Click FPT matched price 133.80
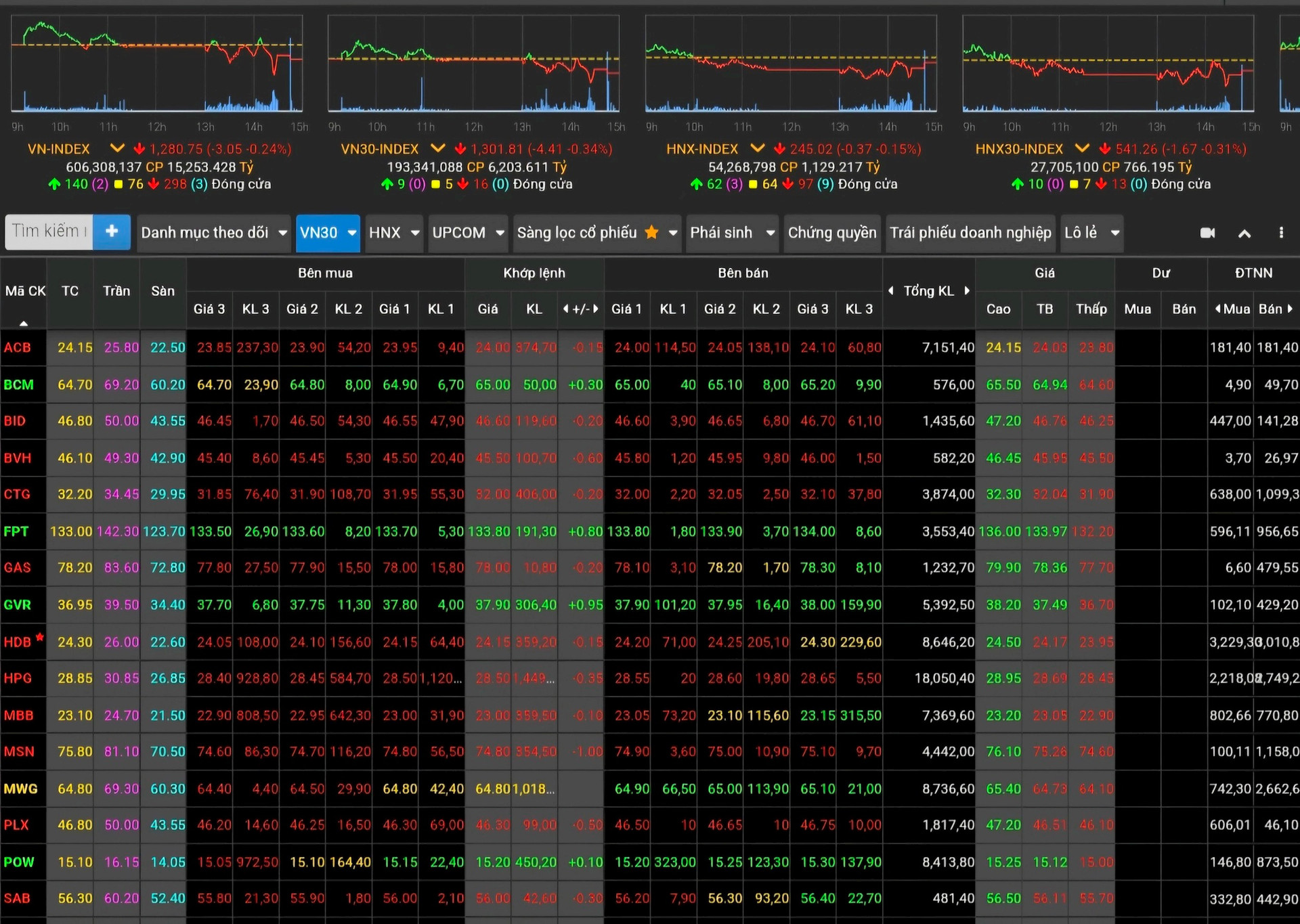This screenshot has width=1300, height=924. click(489, 531)
